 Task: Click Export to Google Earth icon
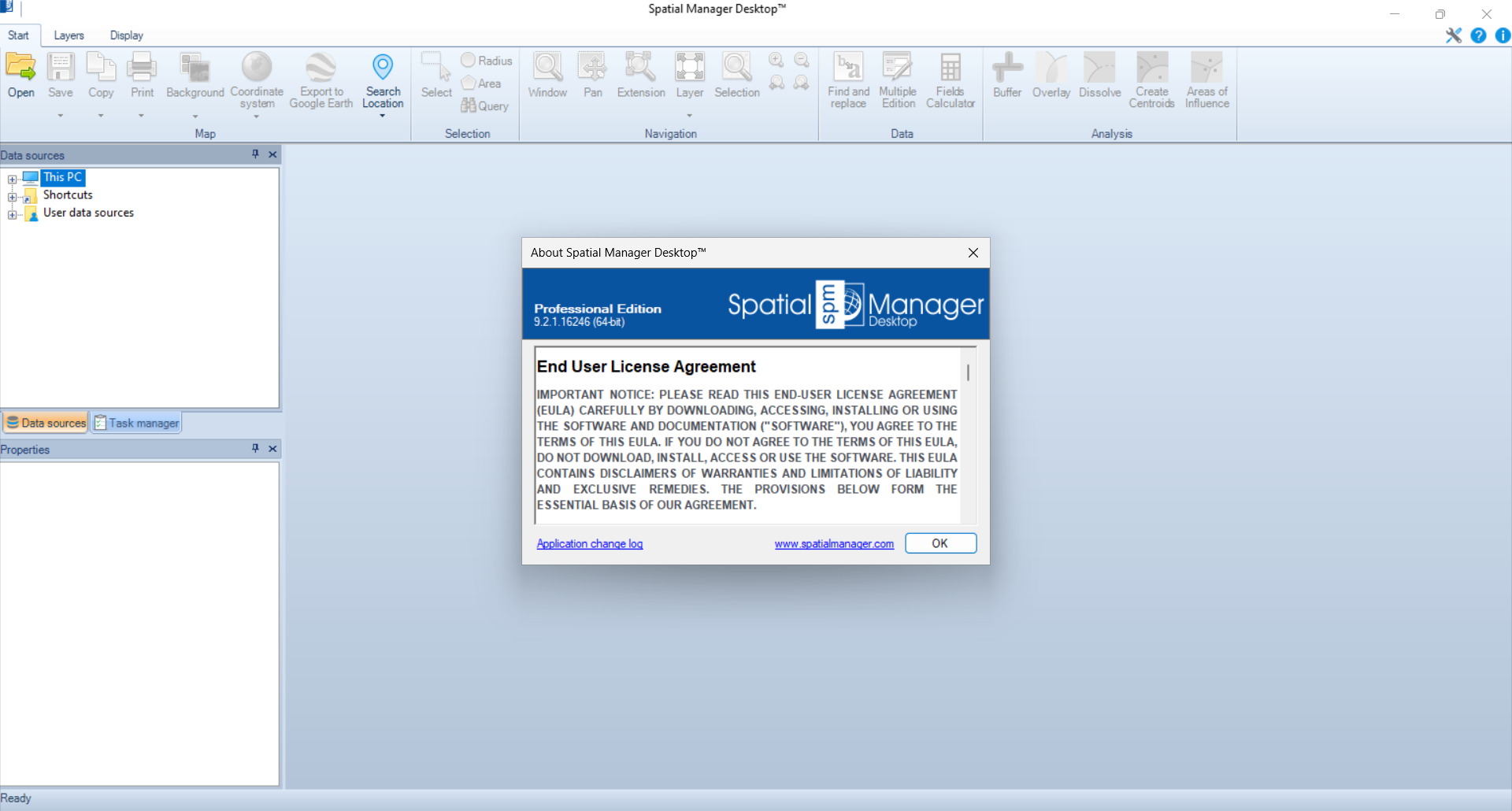[321, 68]
